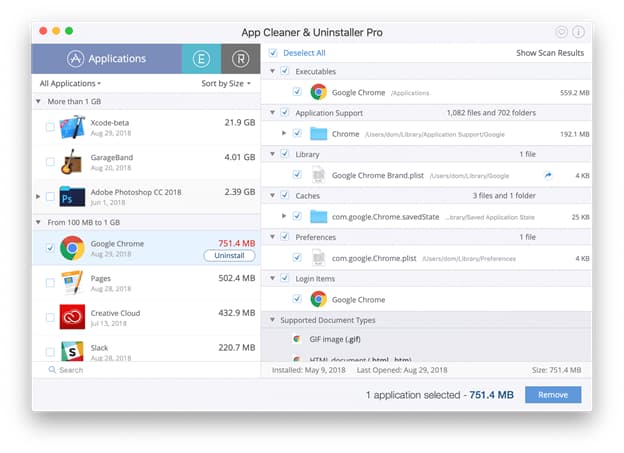Viewport: 624px width, 453px height.
Task: Collapse the Application Support section
Action: [273, 113]
